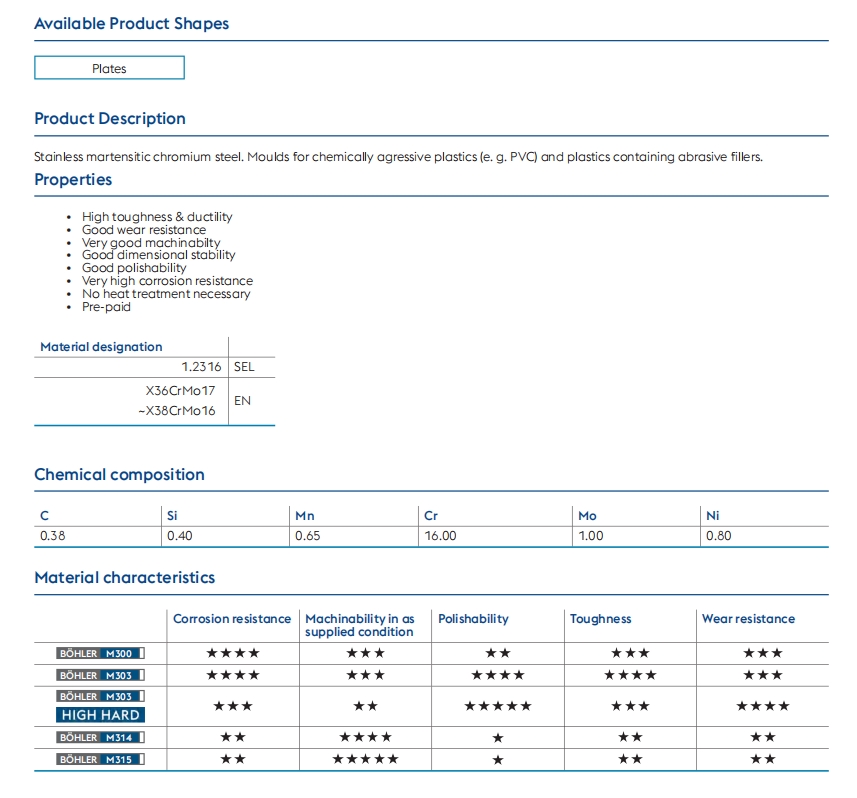Open the BÖHLER M315 badge
Screen dimensions: 857x798
pyautogui.click(x=100, y=759)
